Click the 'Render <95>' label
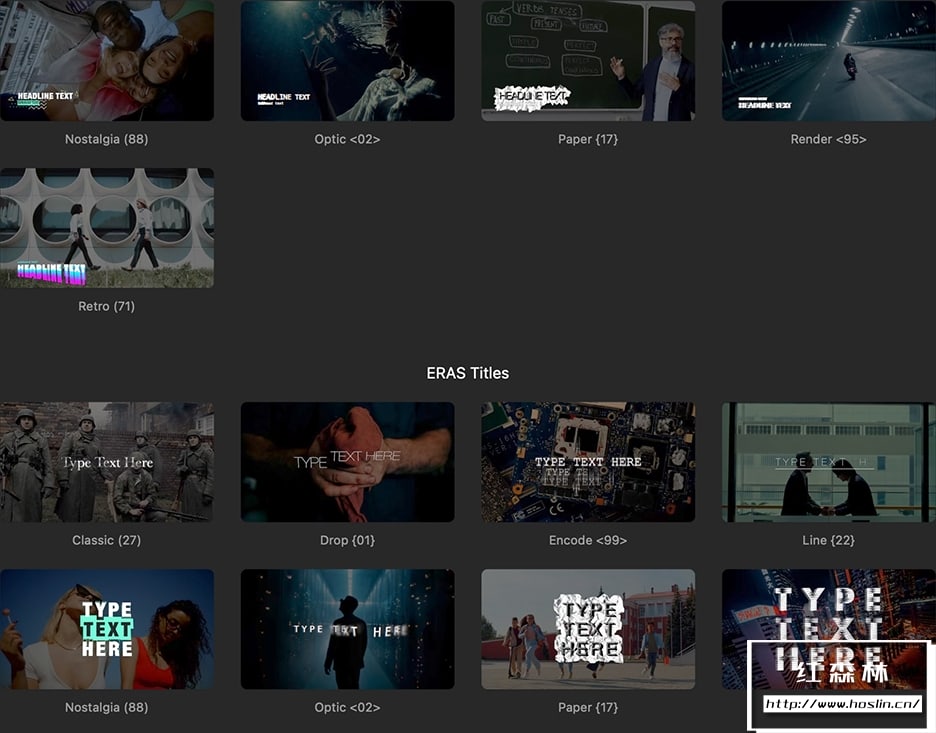 pyautogui.click(x=829, y=139)
